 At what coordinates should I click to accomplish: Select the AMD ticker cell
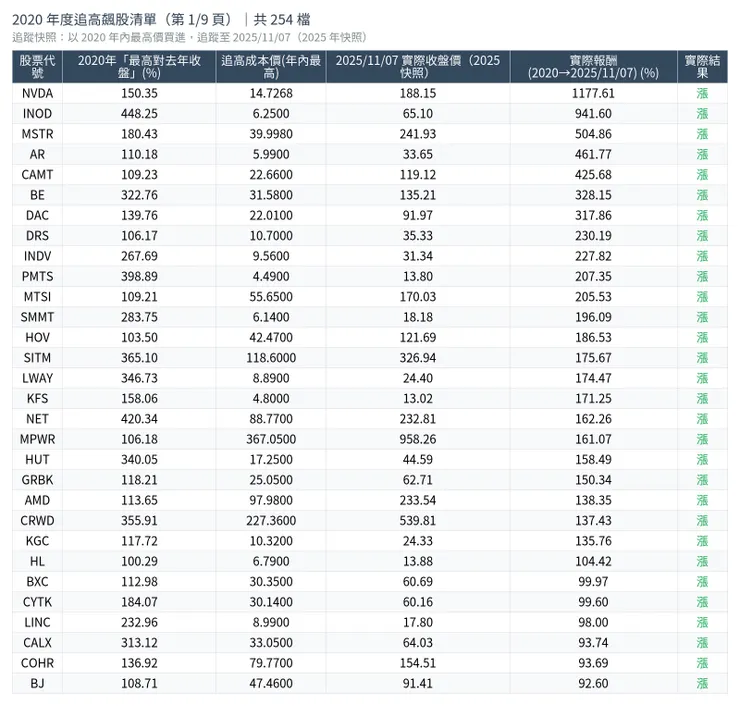coord(37,500)
